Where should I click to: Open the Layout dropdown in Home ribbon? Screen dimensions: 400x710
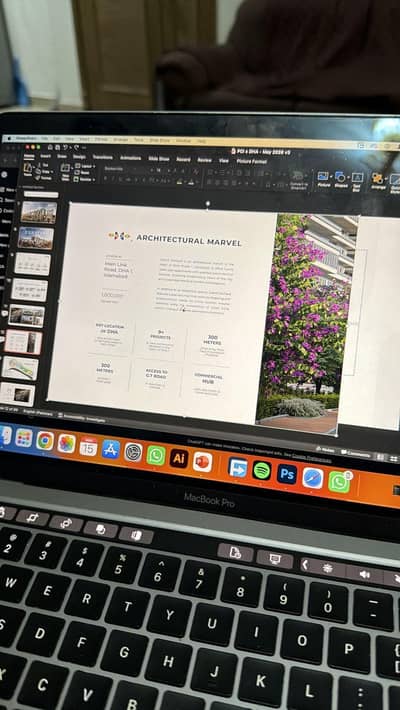click(x=85, y=166)
